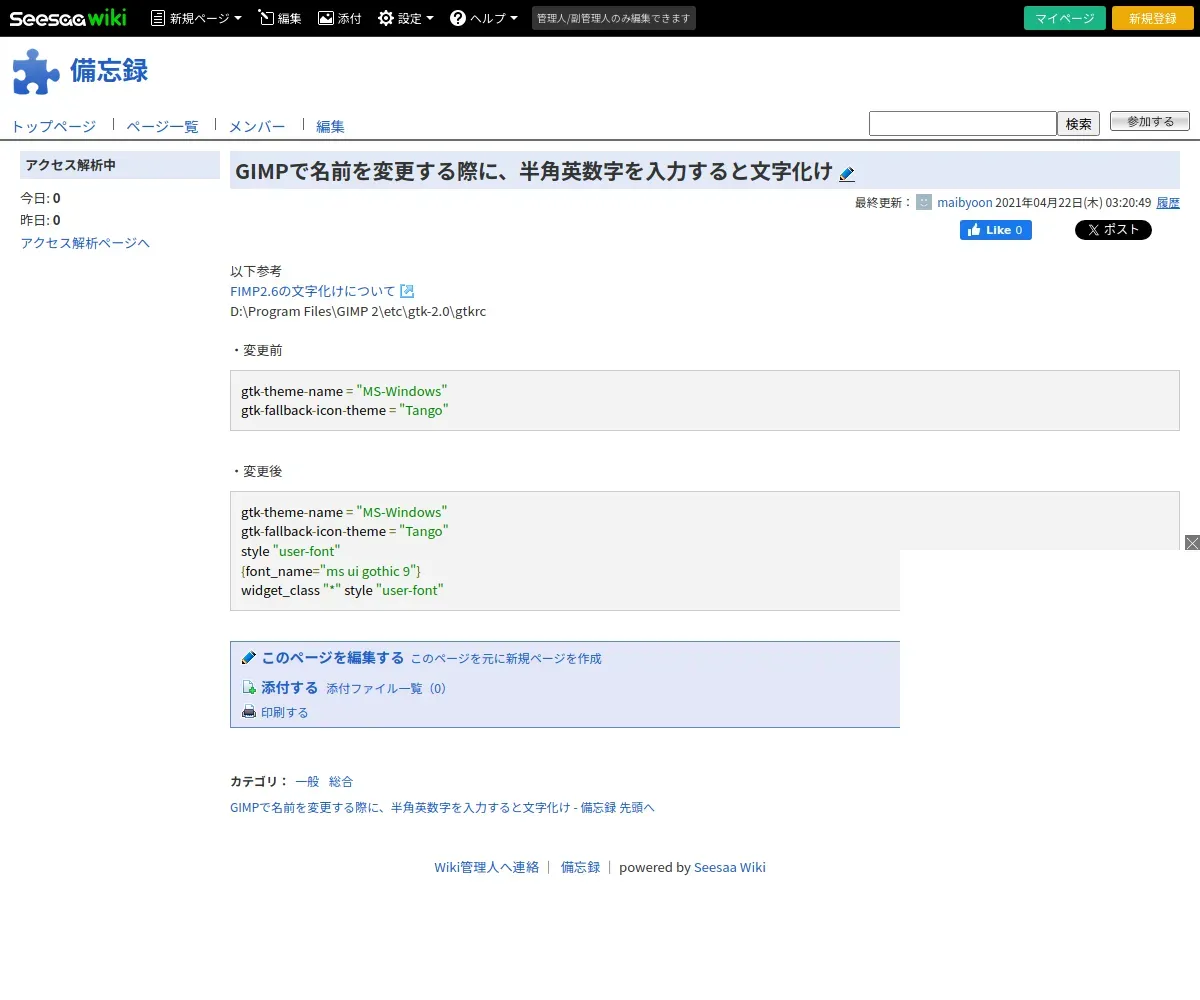Click the 添付 image icon in toolbar

[x=326, y=18]
